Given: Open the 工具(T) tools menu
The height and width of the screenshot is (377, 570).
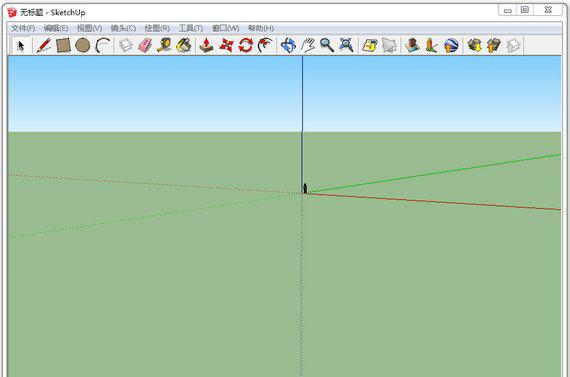Looking at the screenshot, I should (x=191, y=28).
